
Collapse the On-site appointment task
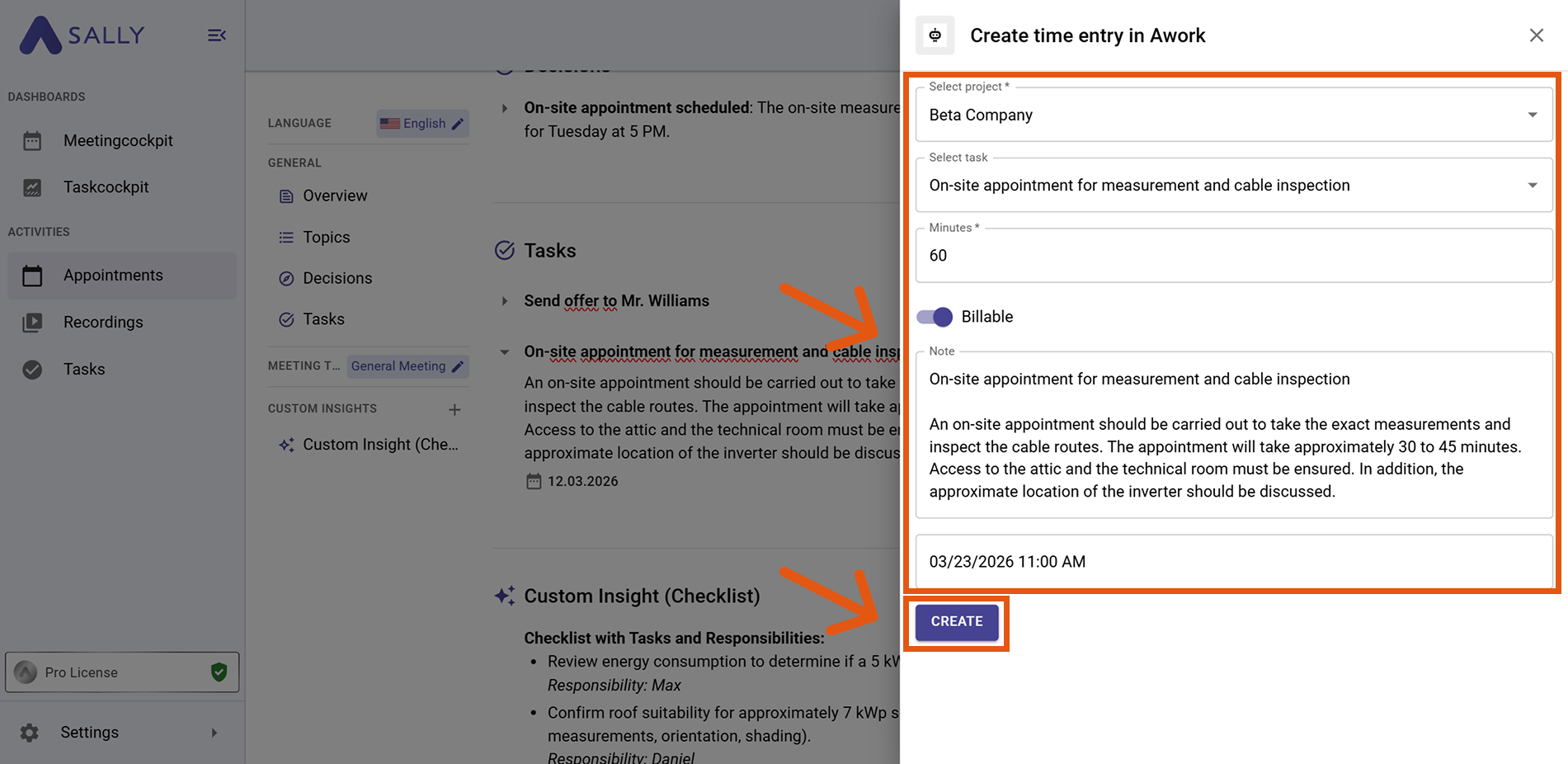[505, 352]
